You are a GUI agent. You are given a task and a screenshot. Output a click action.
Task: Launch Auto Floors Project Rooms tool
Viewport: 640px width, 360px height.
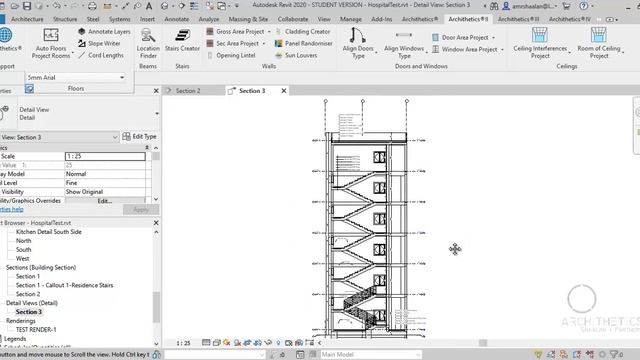[51, 44]
